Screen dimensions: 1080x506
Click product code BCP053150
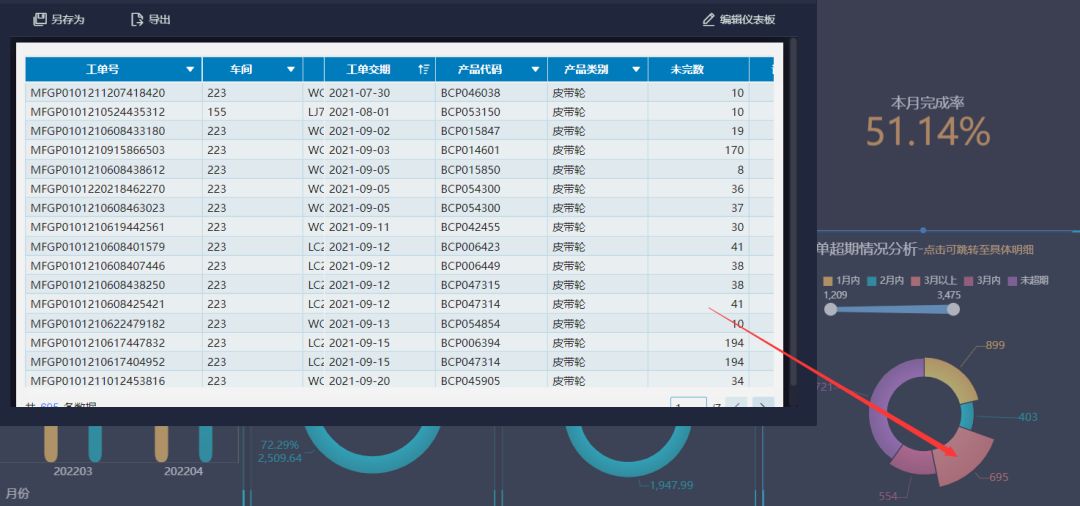[x=470, y=112]
